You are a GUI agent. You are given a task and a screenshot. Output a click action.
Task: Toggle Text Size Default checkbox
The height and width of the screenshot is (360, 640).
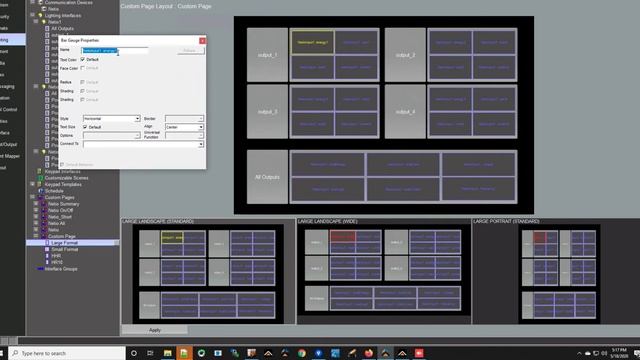[85, 127]
